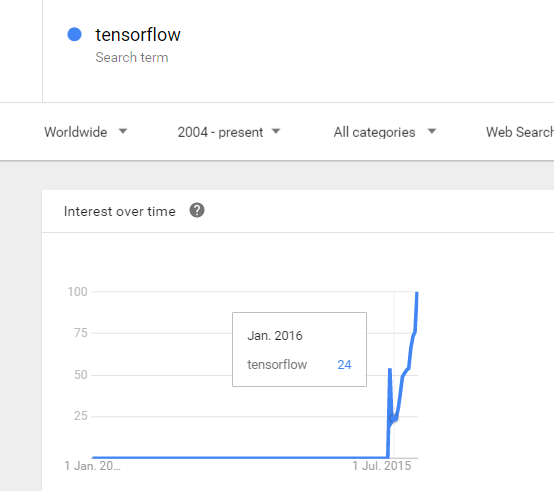The width and height of the screenshot is (554, 491).
Task: Click the value 24 in the tooltip
Action: pyautogui.click(x=344, y=365)
